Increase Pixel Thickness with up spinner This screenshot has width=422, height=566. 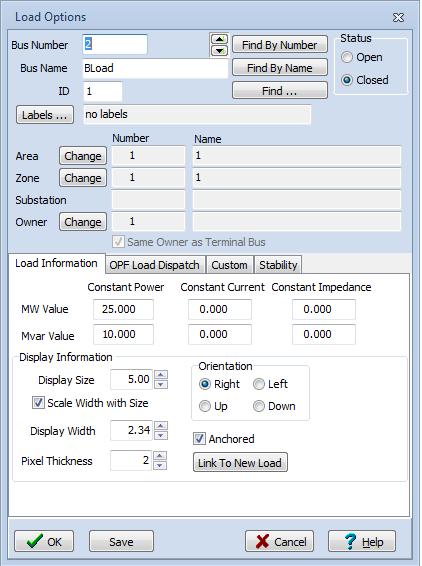pyautogui.click(x=160, y=456)
